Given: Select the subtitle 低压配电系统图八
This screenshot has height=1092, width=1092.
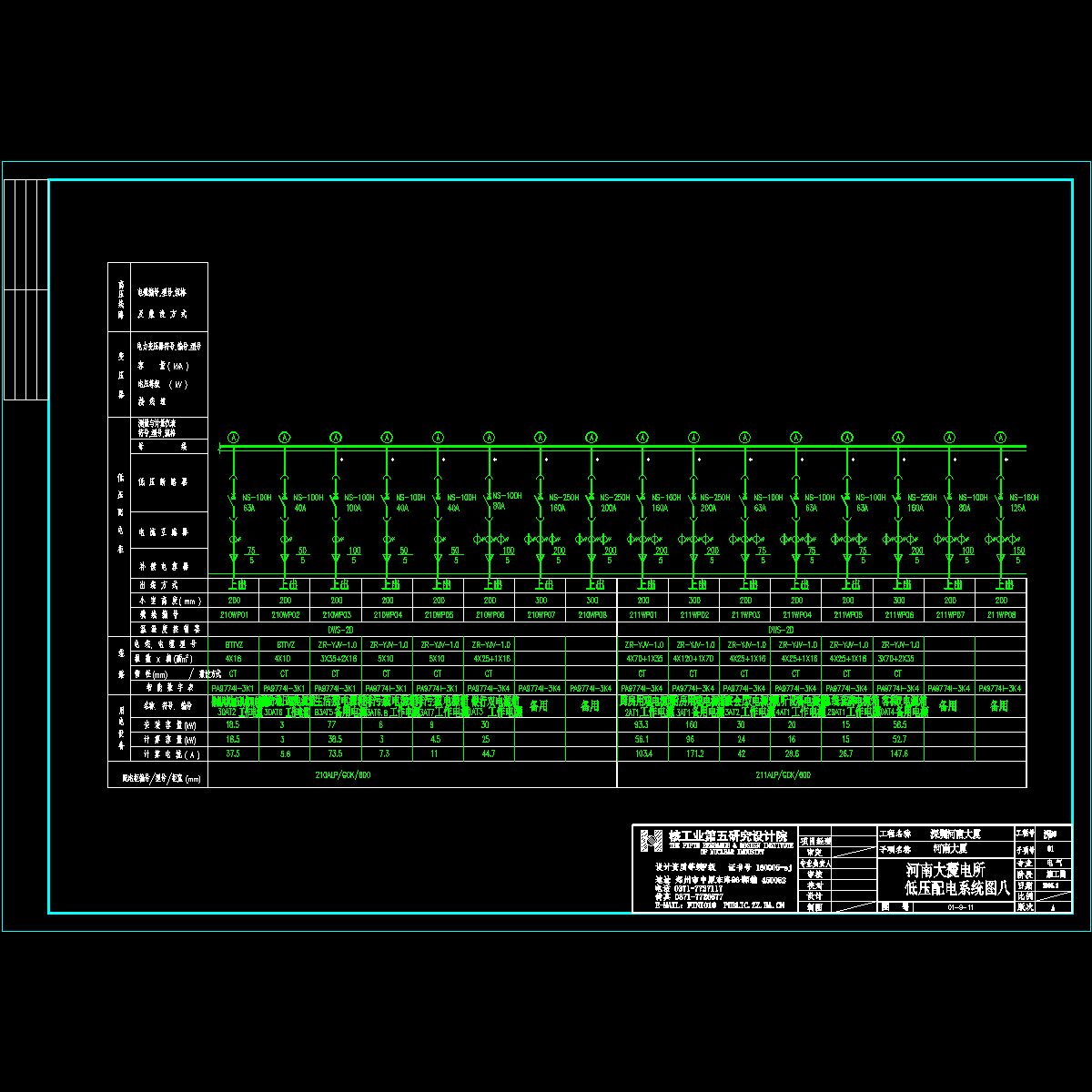Looking at the screenshot, I should tap(957, 888).
